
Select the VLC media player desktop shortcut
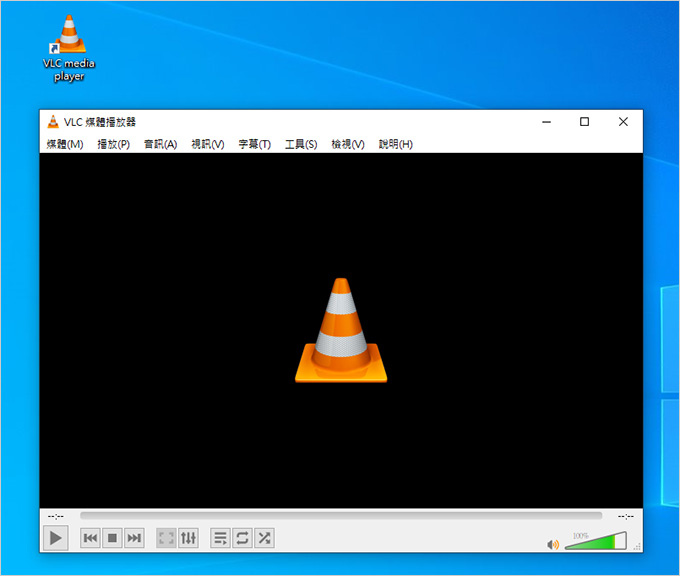(69, 48)
